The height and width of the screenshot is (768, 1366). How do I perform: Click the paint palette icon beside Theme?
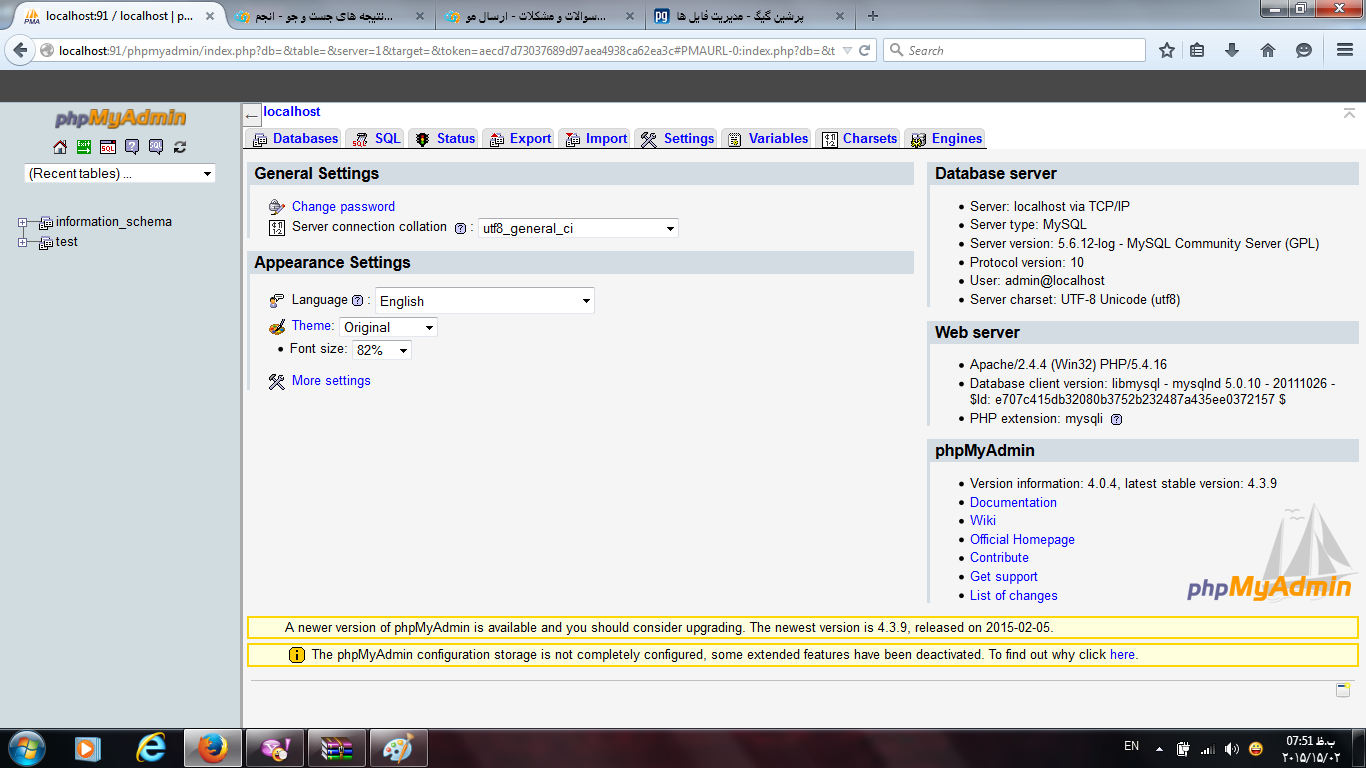pyautogui.click(x=277, y=327)
